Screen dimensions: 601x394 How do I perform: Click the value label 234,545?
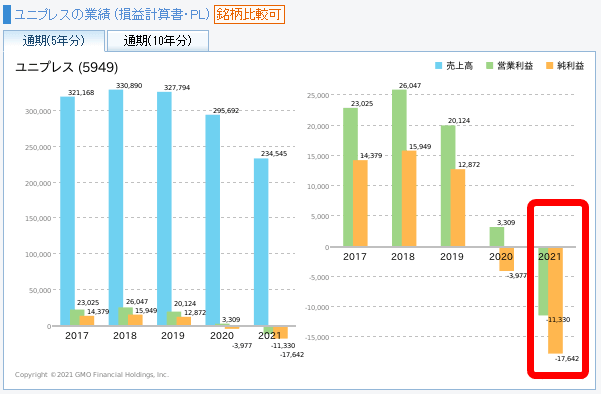[274, 154]
